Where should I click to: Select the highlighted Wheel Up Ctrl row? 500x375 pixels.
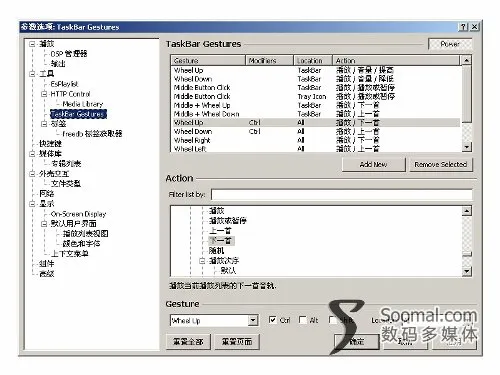point(316,123)
